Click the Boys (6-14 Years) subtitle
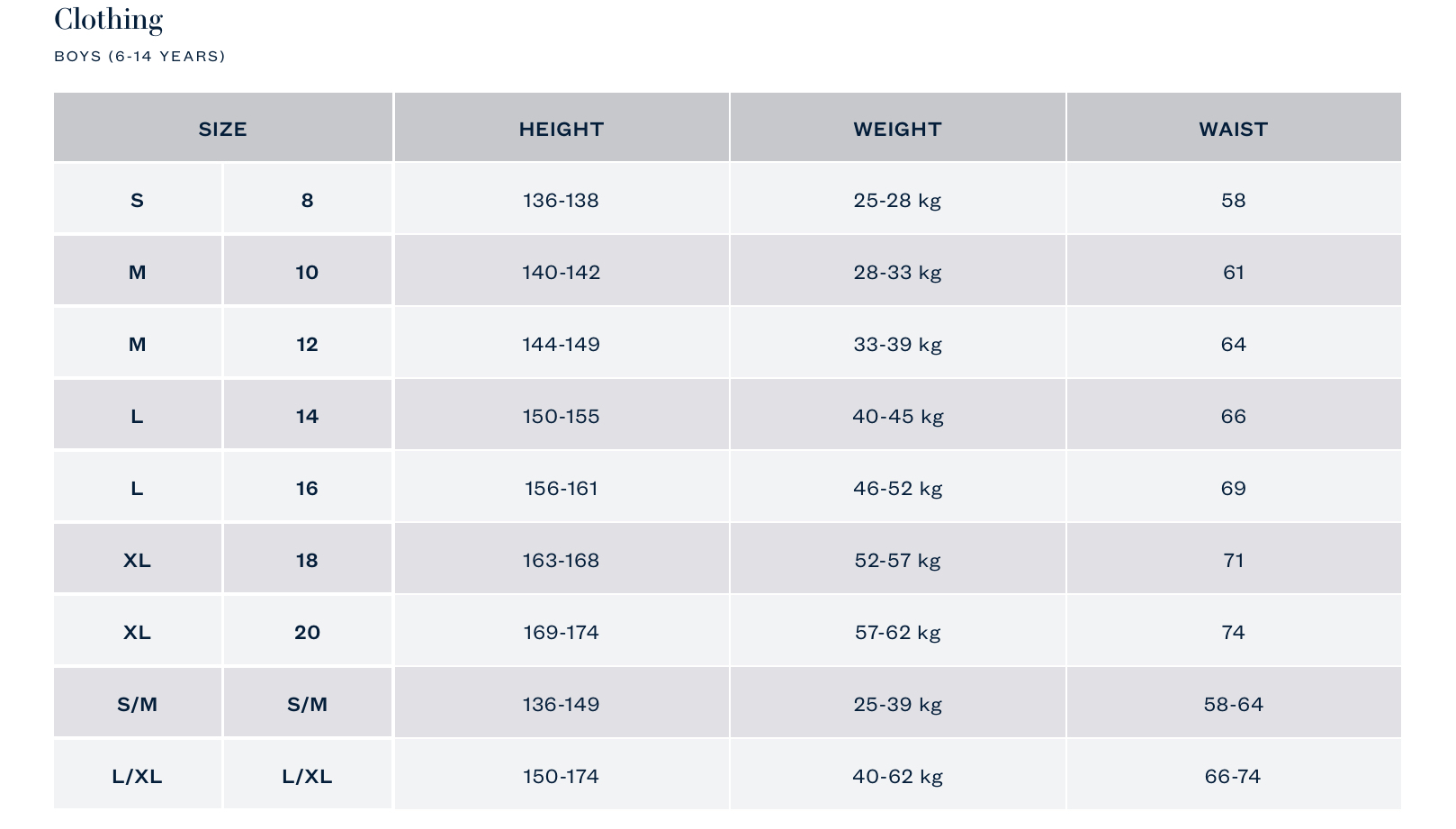 [x=139, y=56]
